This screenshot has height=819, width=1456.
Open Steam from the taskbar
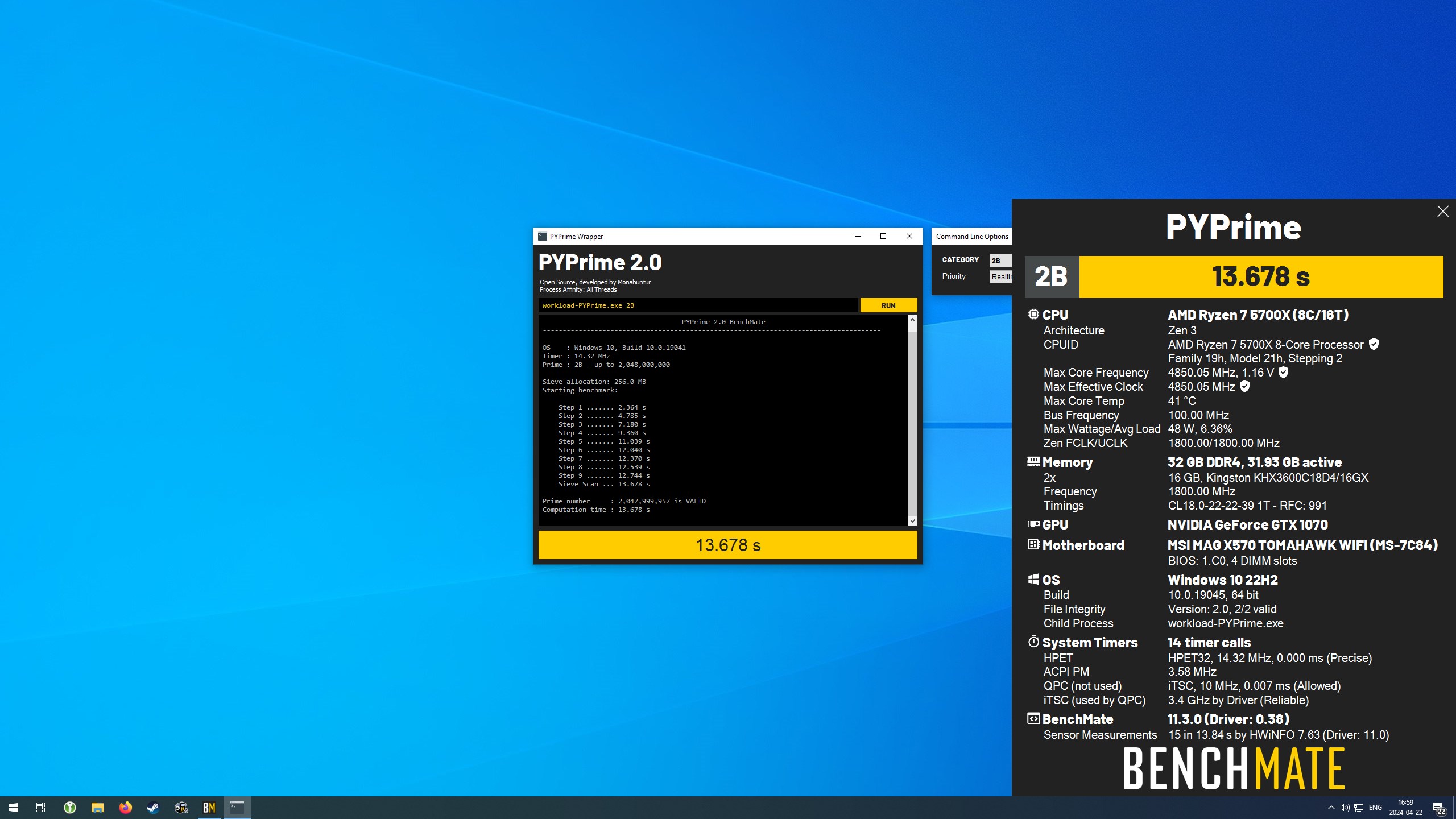pos(153,808)
